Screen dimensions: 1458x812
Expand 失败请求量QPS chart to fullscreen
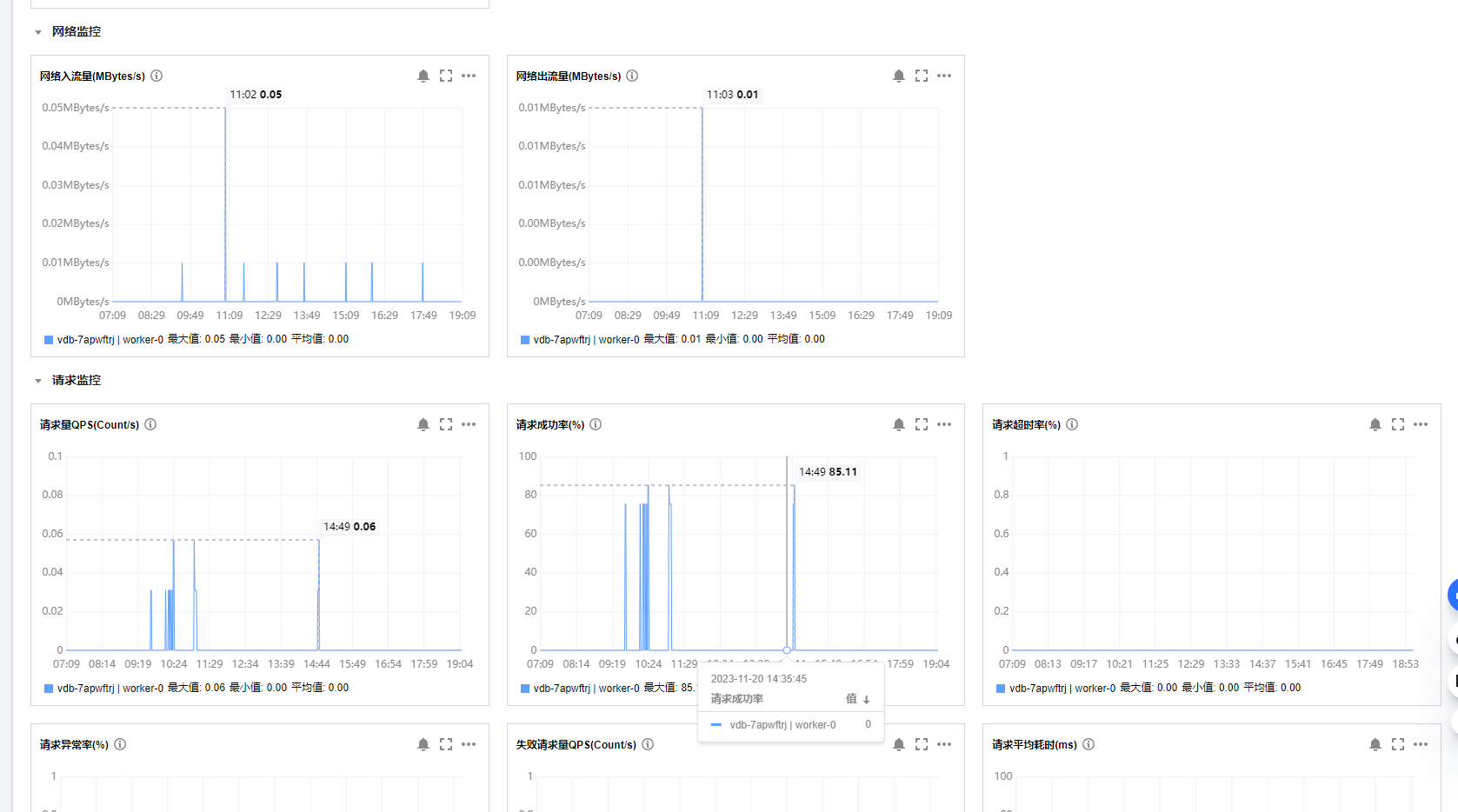pos(922,744)
